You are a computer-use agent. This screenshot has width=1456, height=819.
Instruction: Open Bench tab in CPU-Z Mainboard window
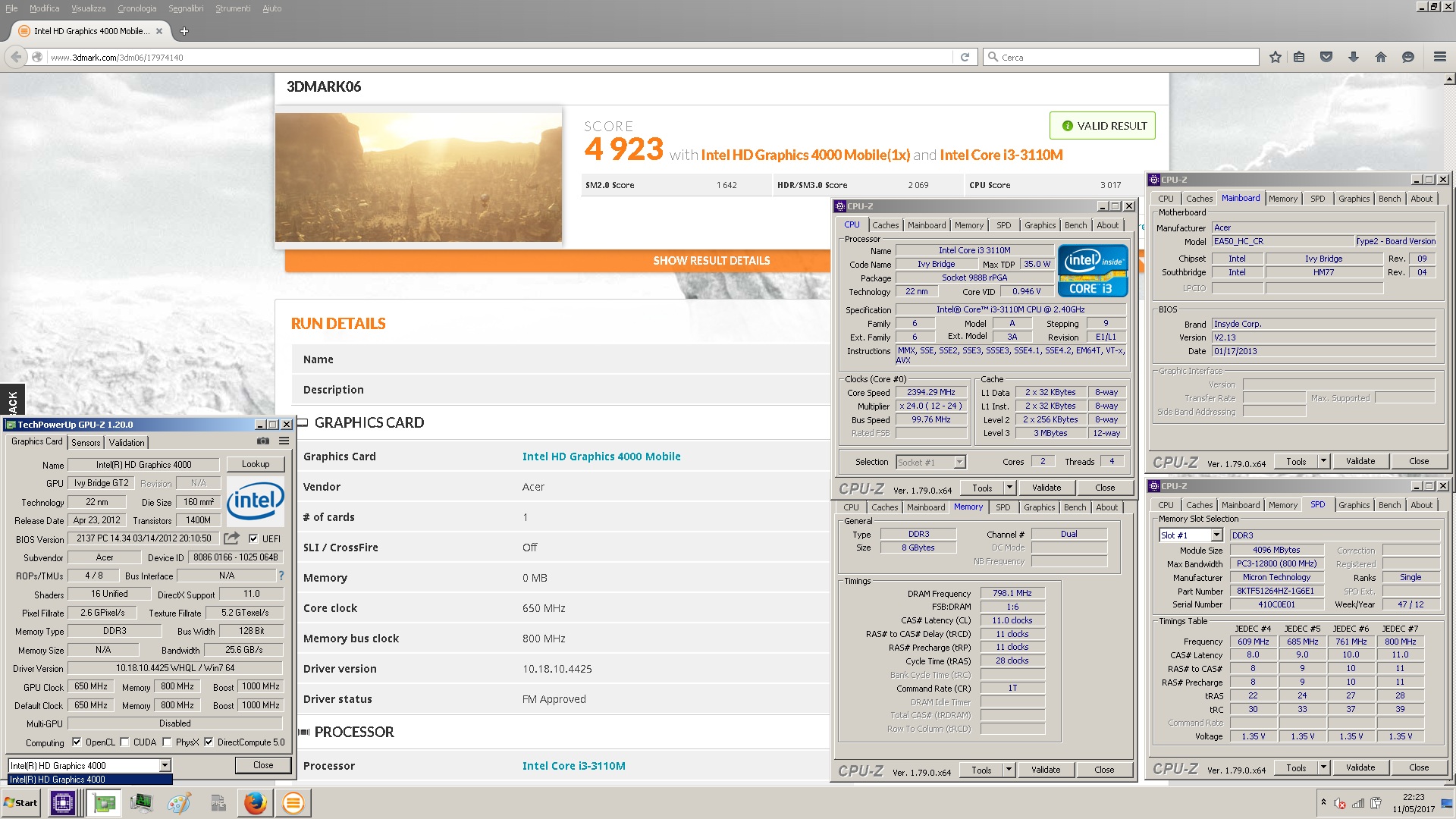click(x=1389, y=199)
